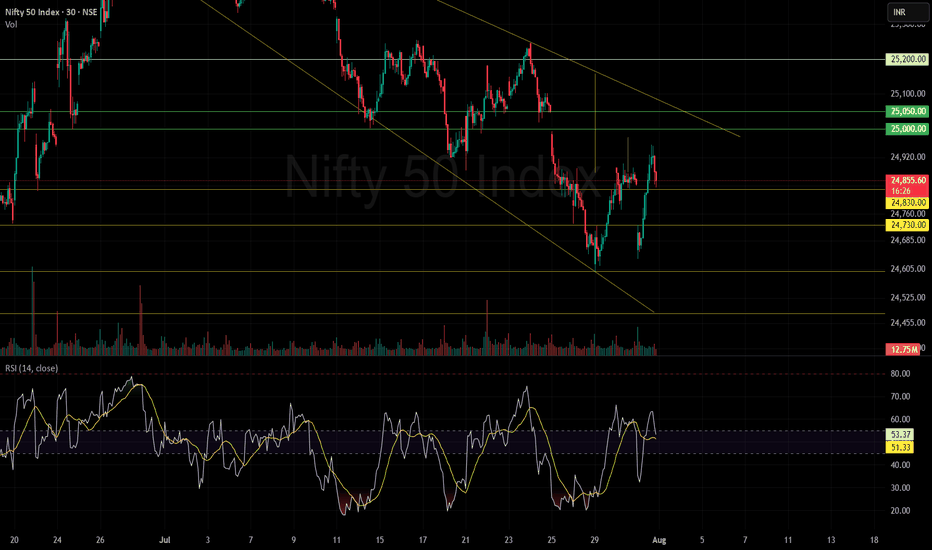Click the Jul label on the date axis

tap(165, 540)
